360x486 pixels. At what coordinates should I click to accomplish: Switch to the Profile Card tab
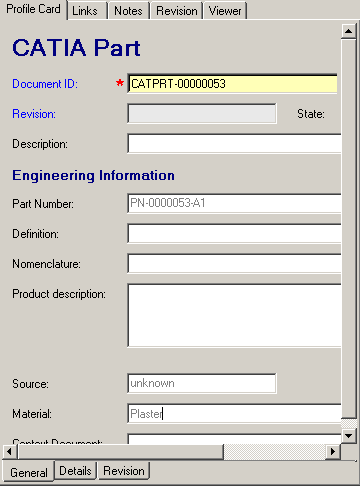tap(33, 9)
